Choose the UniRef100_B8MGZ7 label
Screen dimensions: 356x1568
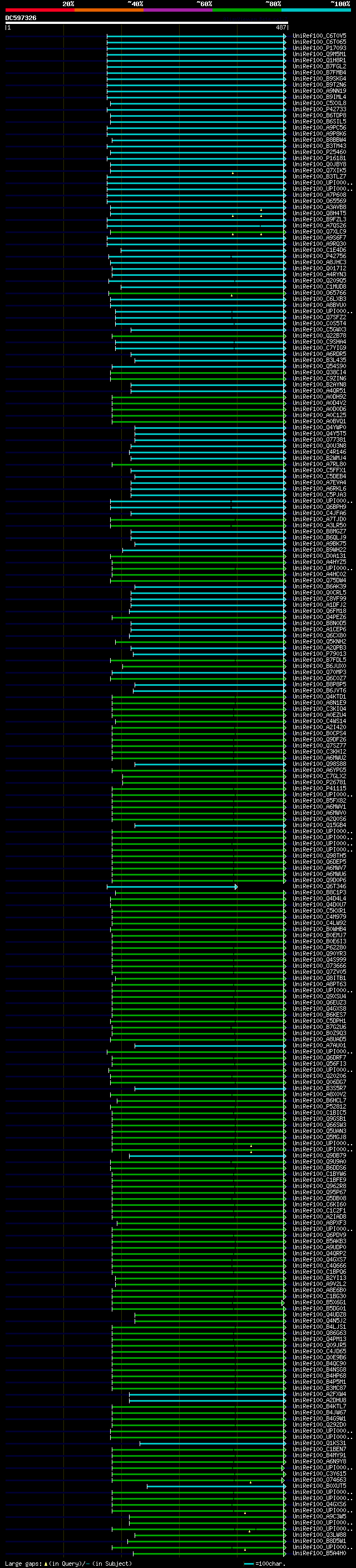[x=319, y=531]
